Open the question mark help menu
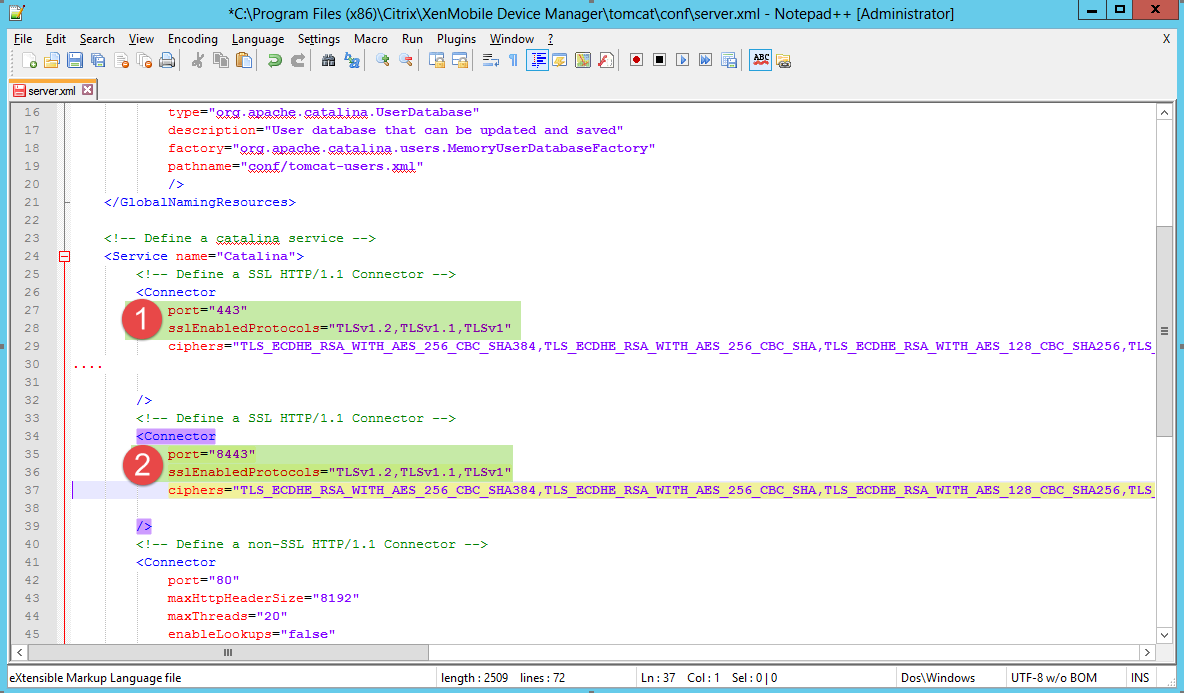This screenshot has width=1184, height=693. [x=550, y=39]
